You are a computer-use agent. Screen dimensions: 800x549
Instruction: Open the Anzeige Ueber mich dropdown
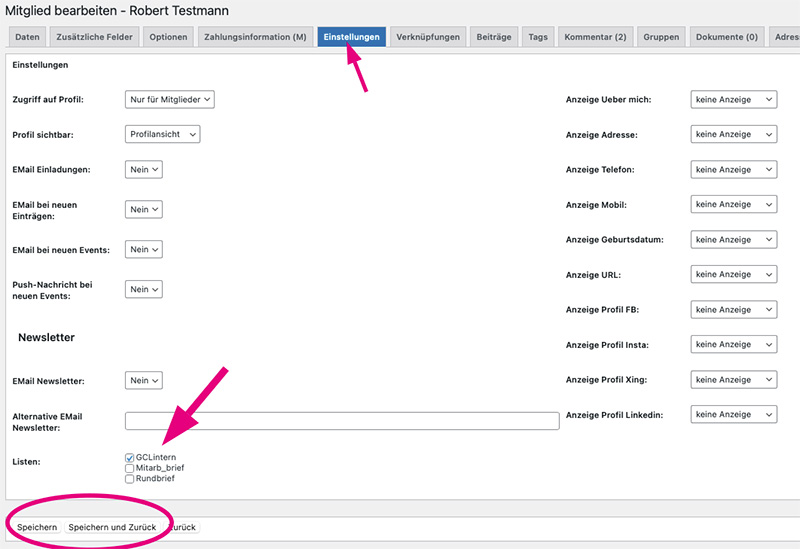click(733, 100)
